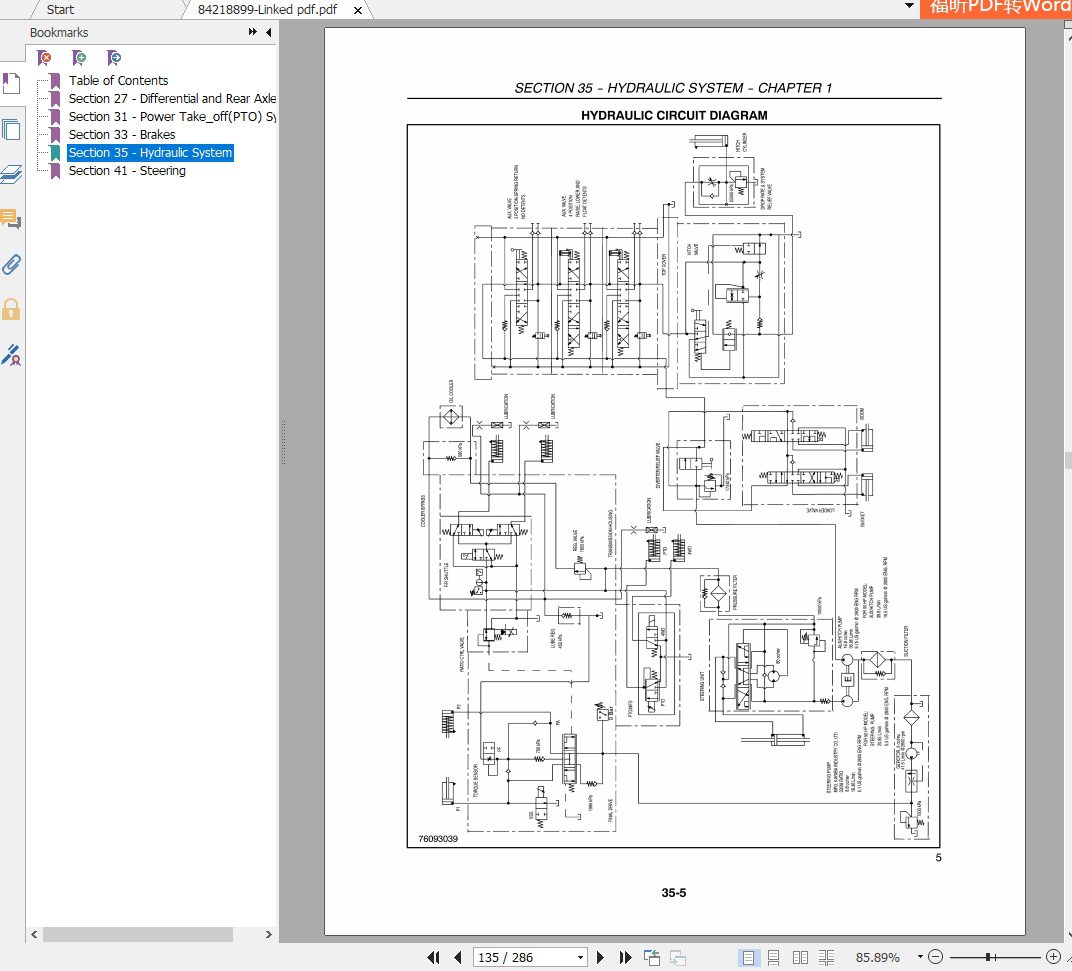Viewport: 1072px width, 971px height.
Task: Toggle two-page facing view mode
Action: click(x=800, y=957)
